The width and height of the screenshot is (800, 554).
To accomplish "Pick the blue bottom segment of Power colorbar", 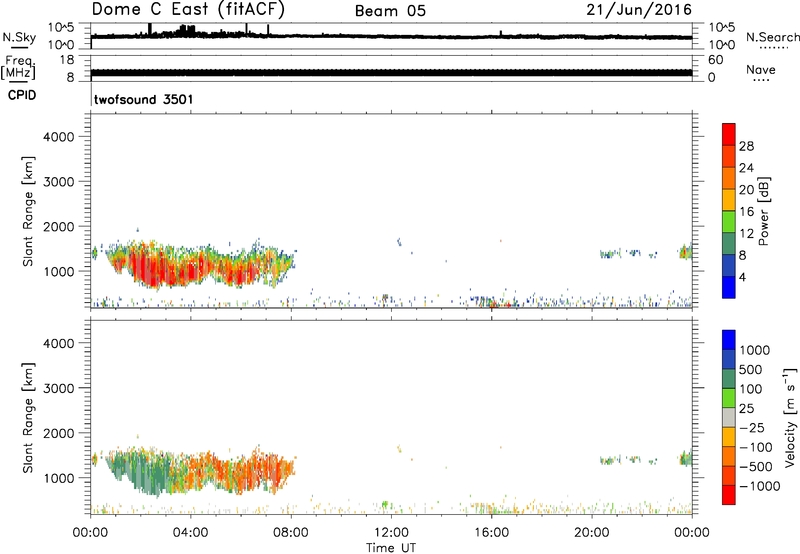I will click(729, 287).
